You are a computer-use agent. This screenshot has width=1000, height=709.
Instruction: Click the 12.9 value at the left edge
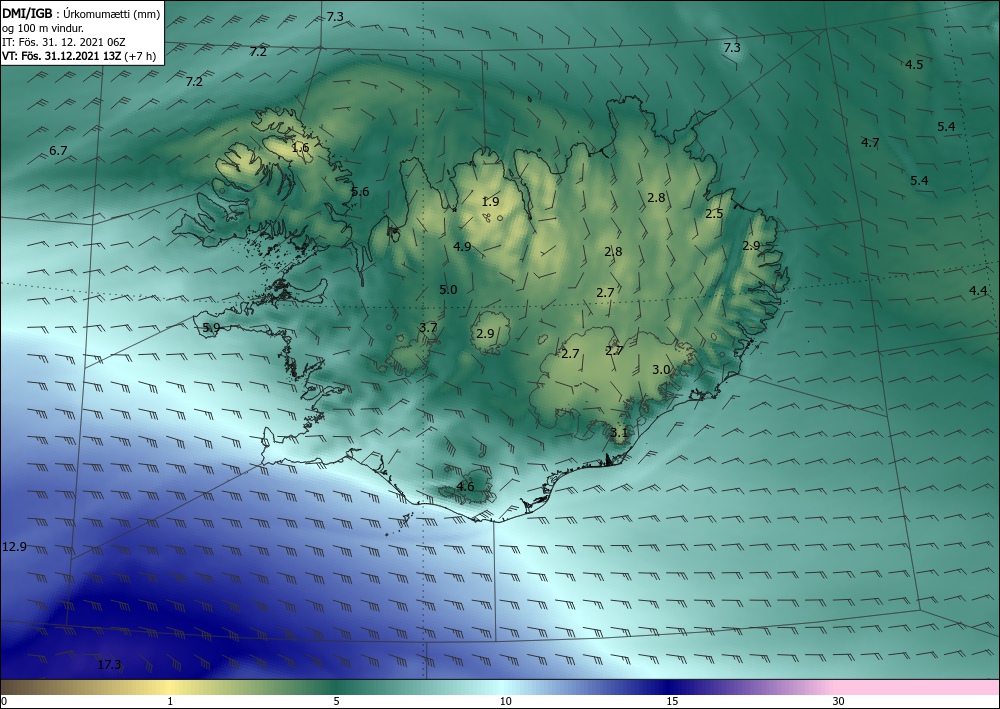click(15, 546)
